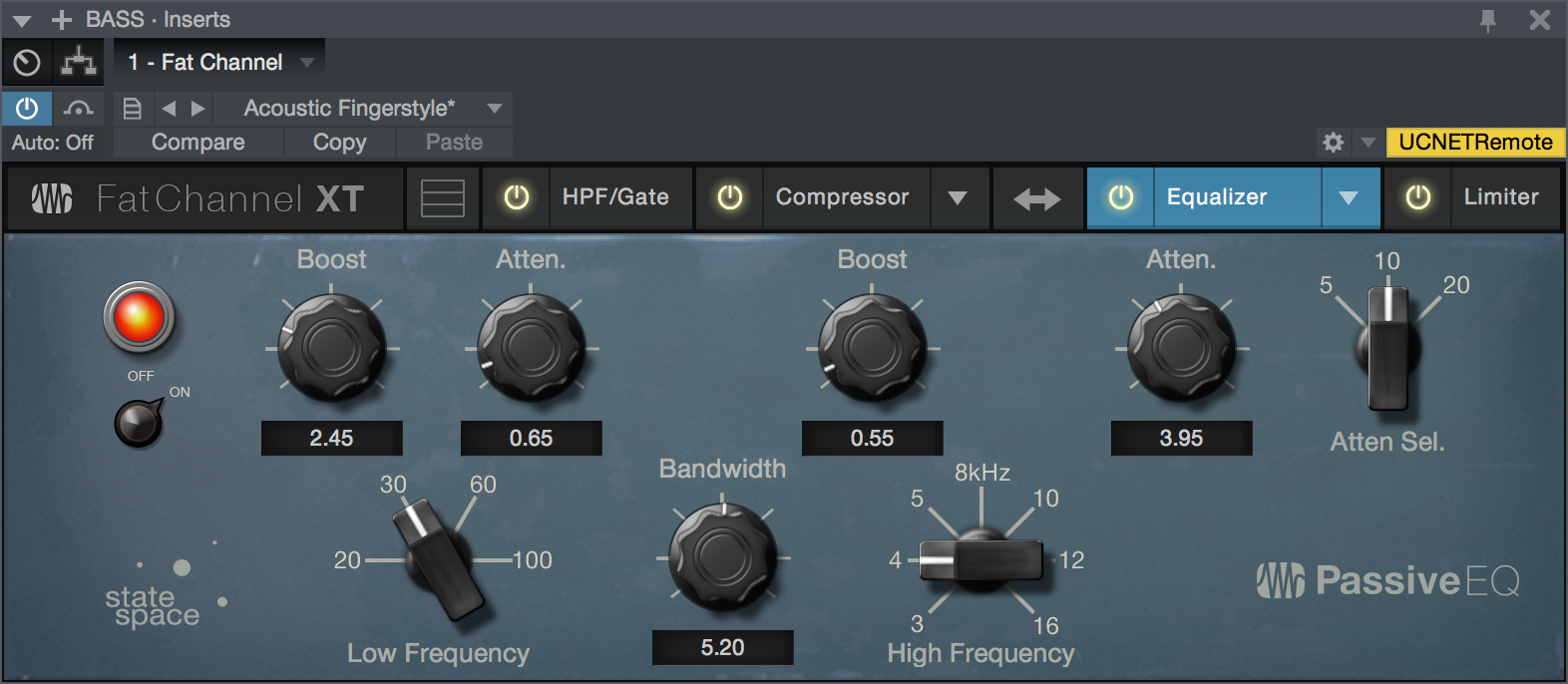
Task: Select the Equalizer tab
Action: pos(1238,197)
